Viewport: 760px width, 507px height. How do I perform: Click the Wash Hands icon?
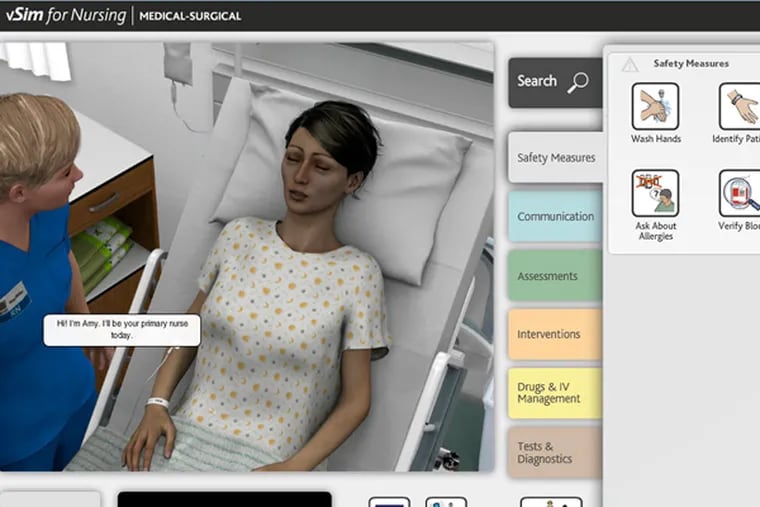pos(655,107)
